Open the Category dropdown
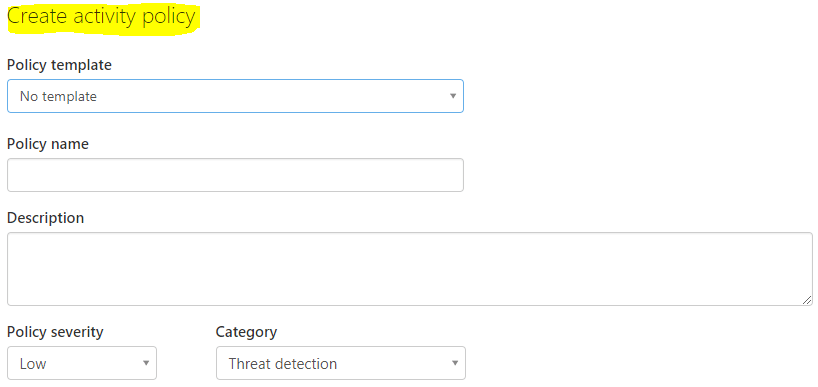 [341, 363]
